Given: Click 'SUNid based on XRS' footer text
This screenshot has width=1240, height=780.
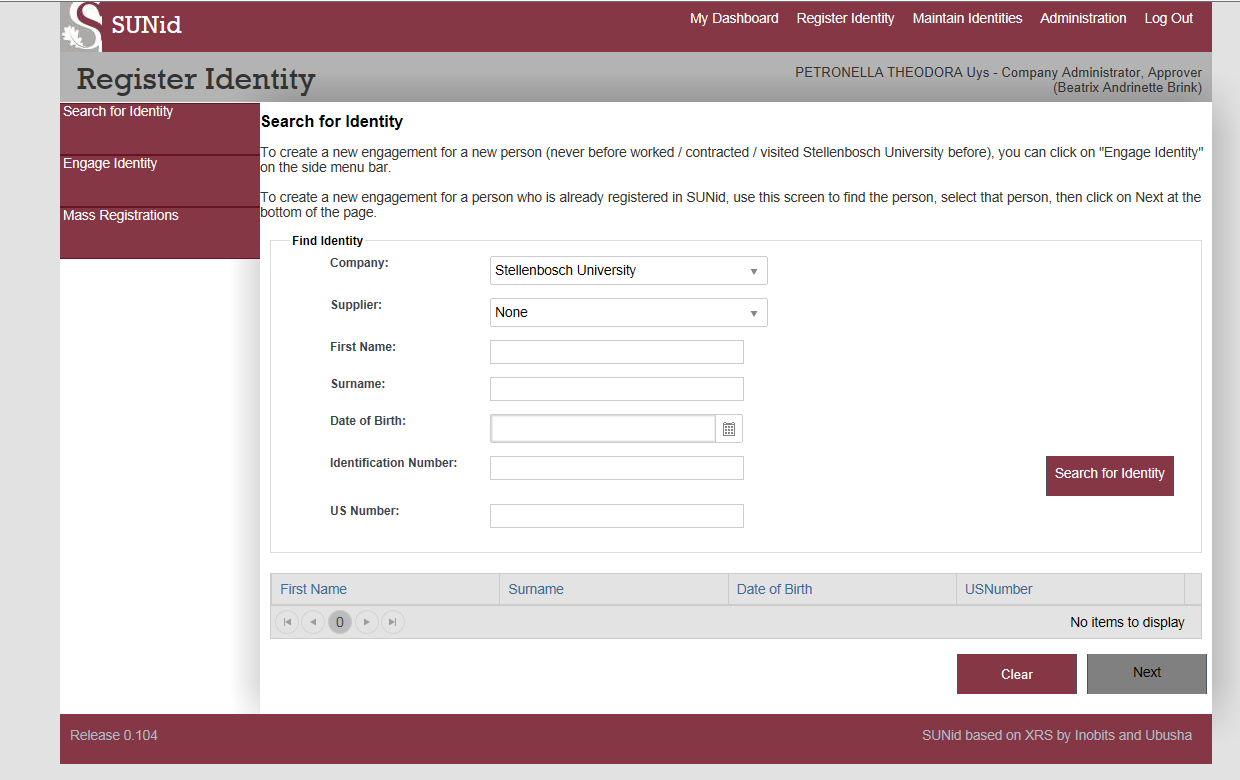Looking at the screenshot, I should pyautogui.click(x=1057, y=735).
